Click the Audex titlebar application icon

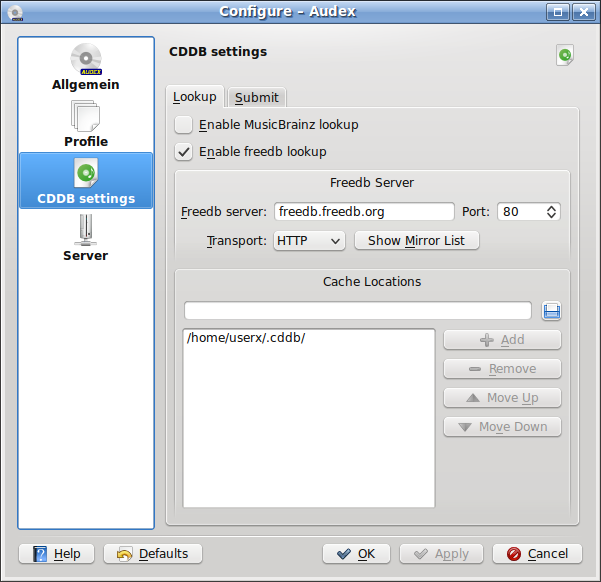tap(15, 13)
